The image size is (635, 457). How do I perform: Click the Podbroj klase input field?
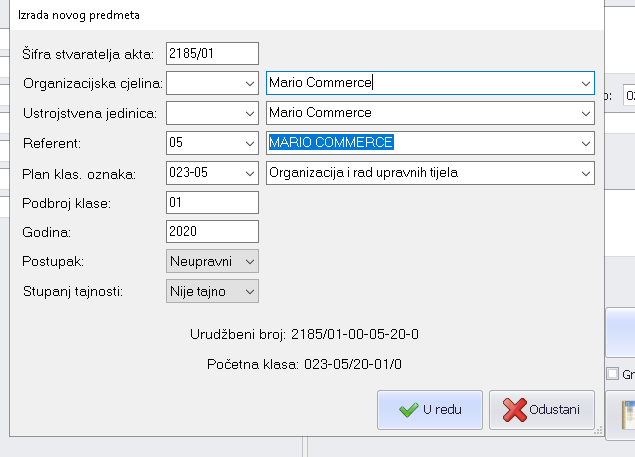point(212,202)
